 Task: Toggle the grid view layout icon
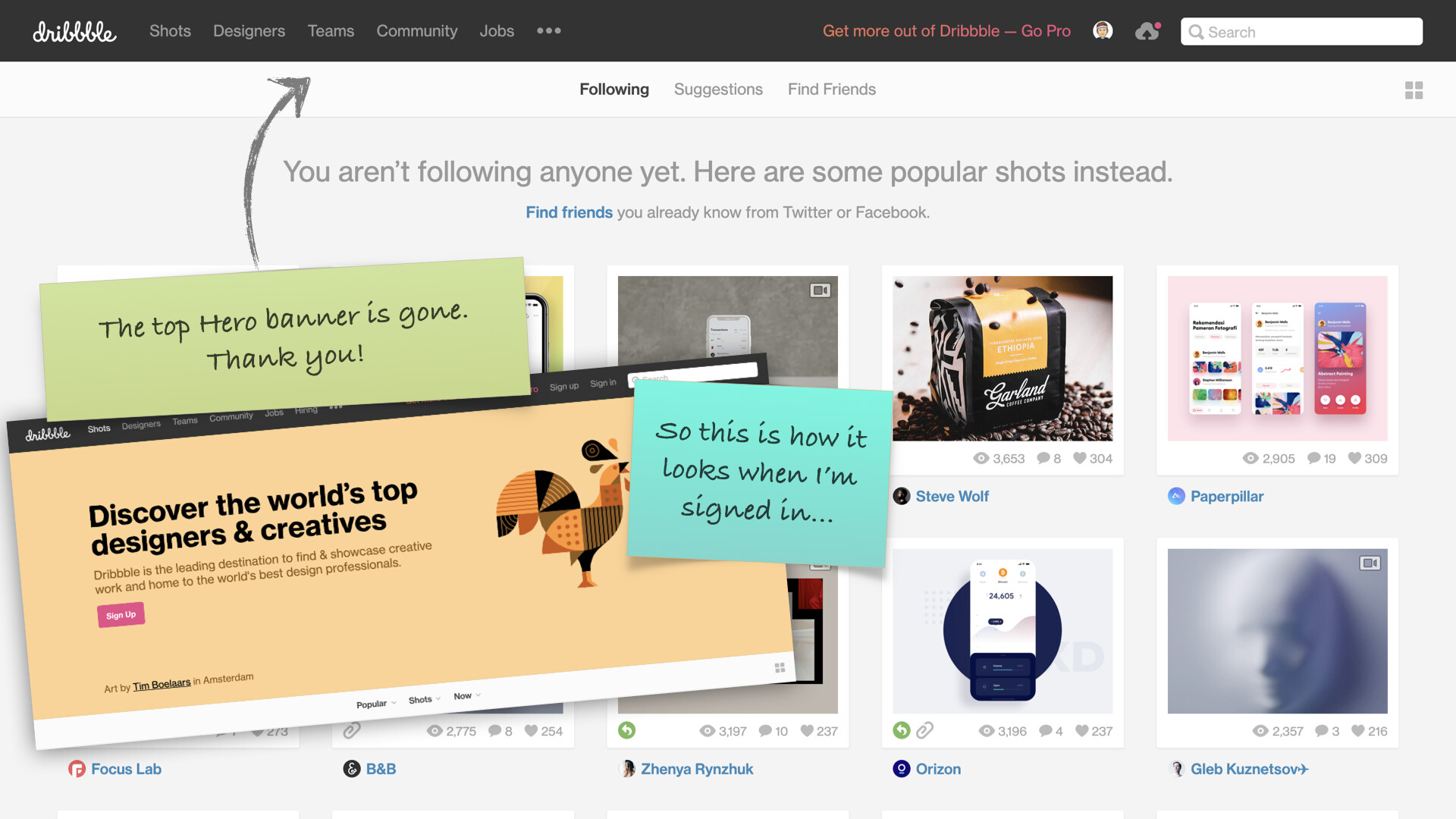pos(1414,90)
